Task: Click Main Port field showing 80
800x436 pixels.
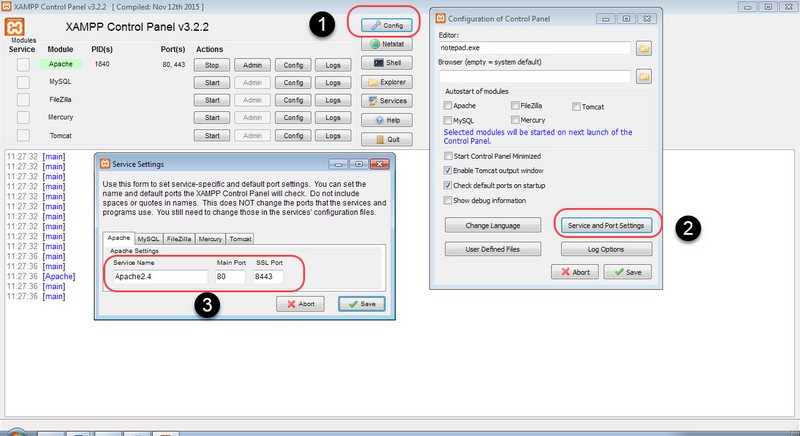Action: coord(230,276)
